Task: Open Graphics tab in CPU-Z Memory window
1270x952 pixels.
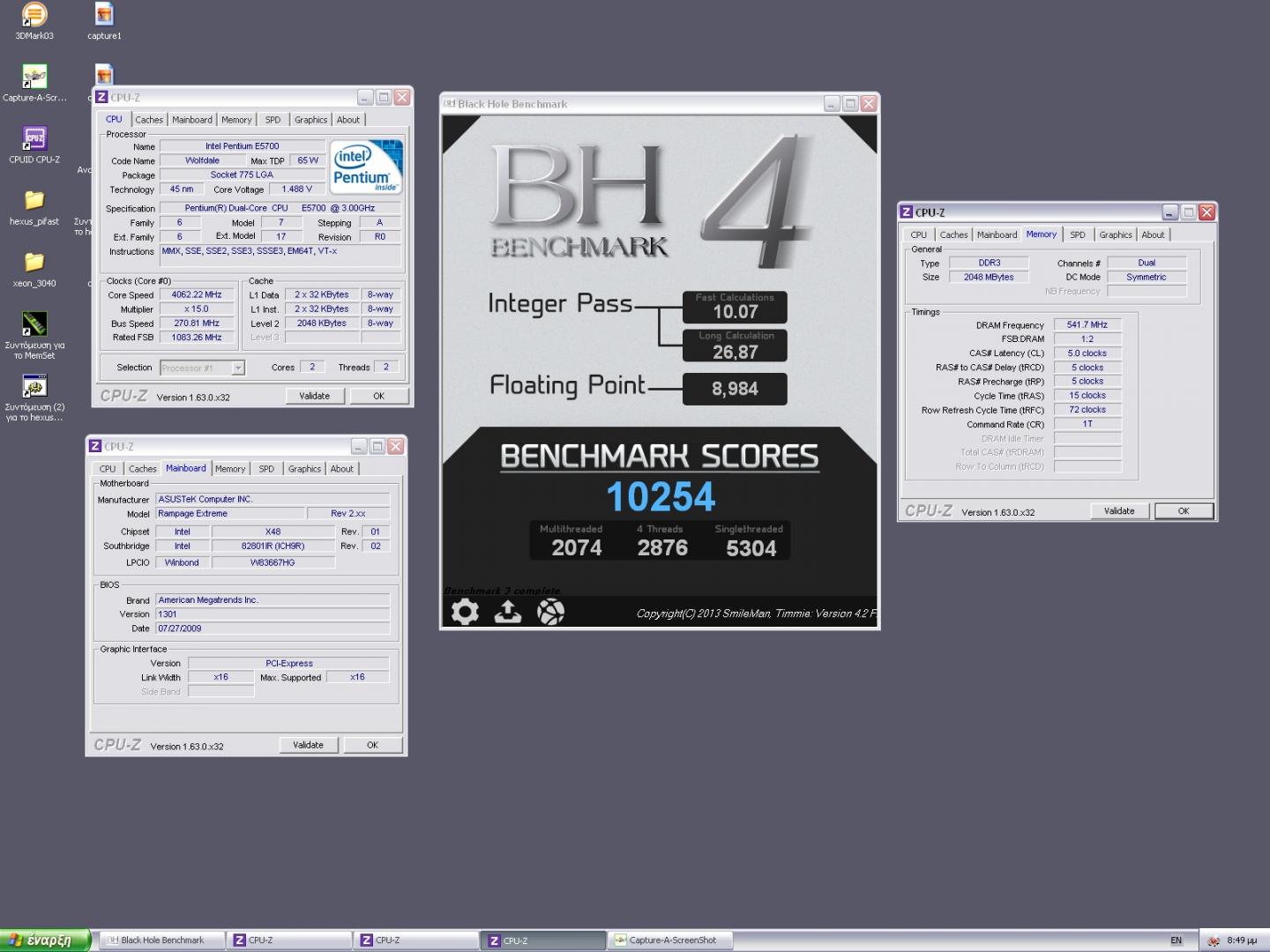Action: click(x=1116, y=234)
